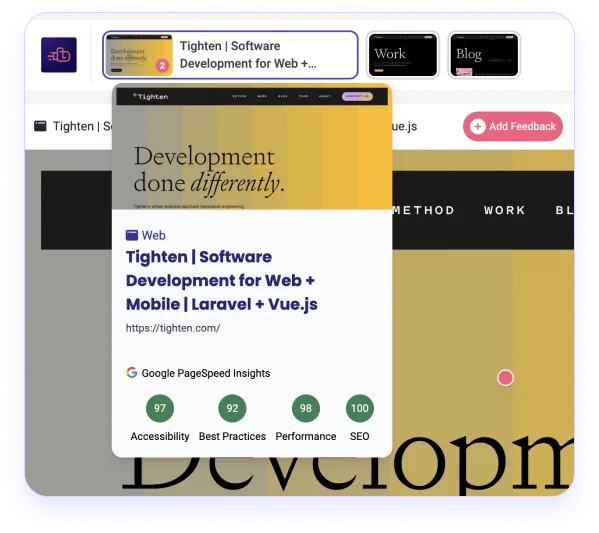Click the plus icon in Add Feedback
The height and width of the screenshot is (533, 599).
[x=478, y=126]
